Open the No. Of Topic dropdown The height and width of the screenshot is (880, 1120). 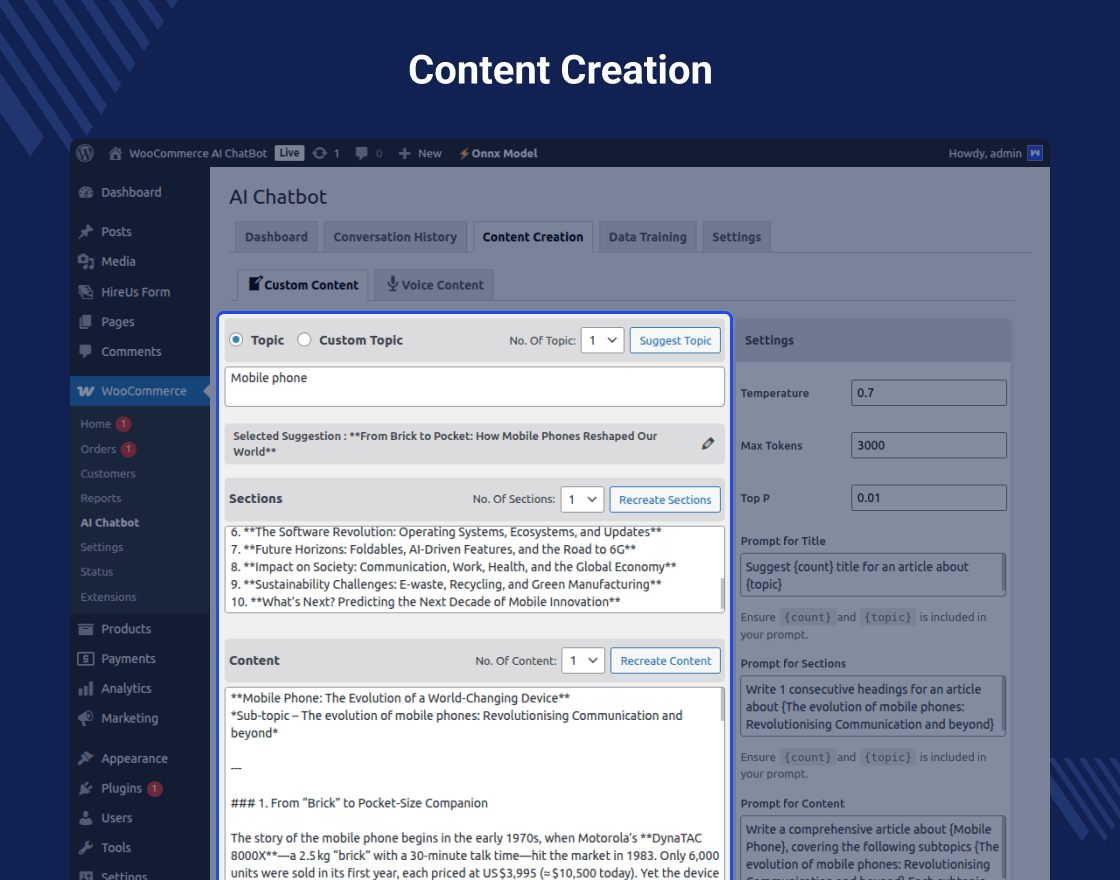(602, 340)
